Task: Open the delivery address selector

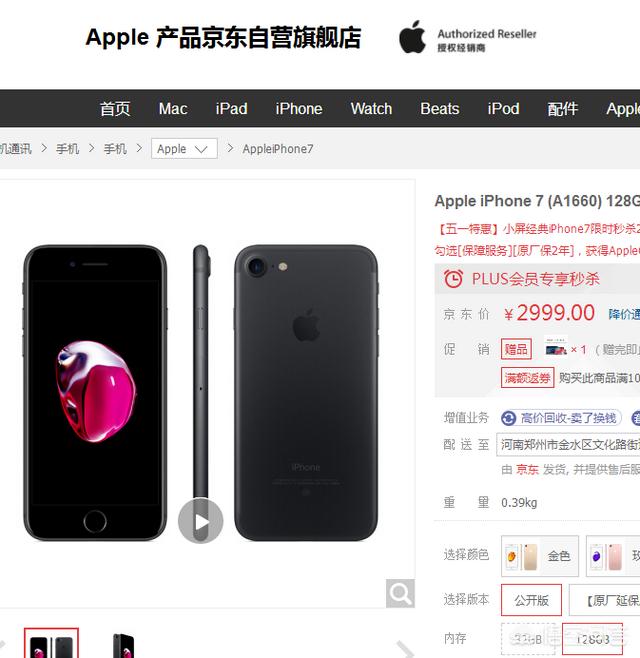Action: tap(568, 444)
